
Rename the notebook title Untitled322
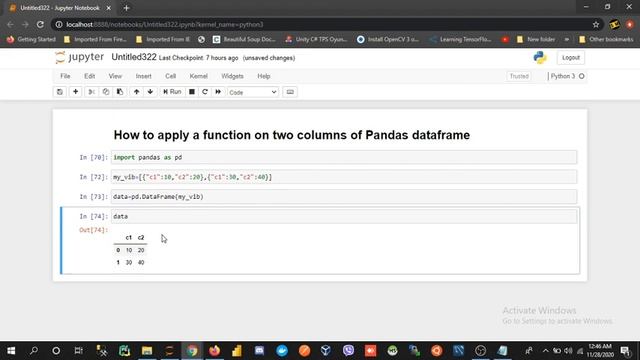point(134,57)
